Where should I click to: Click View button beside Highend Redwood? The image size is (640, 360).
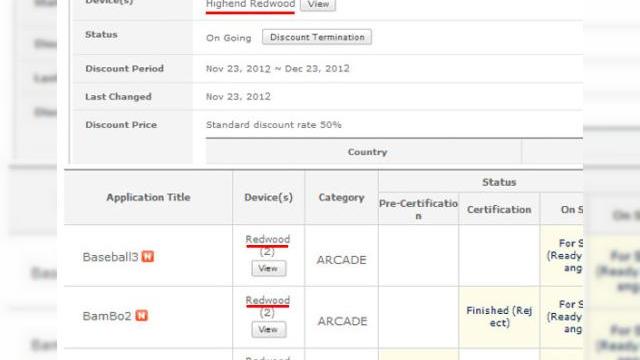[x=318, y=4]
